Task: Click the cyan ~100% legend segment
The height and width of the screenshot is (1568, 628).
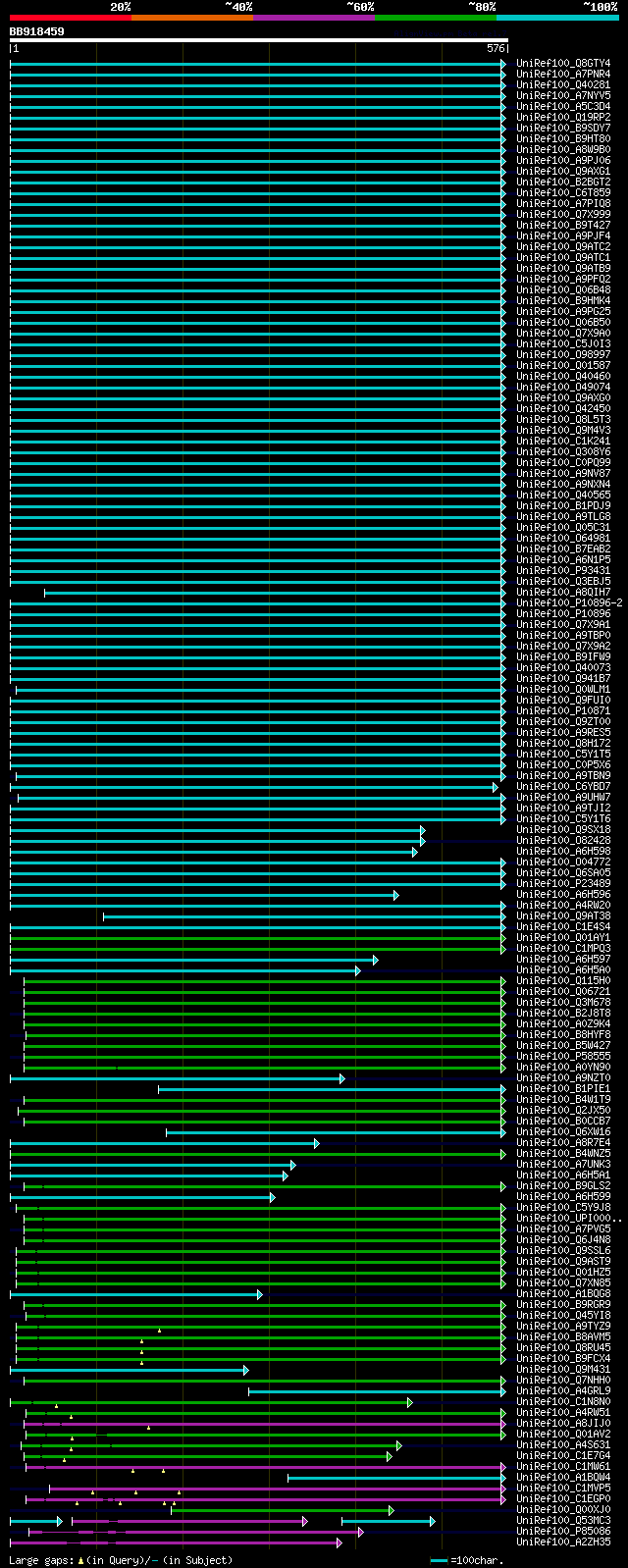Action: pos(557,18)
